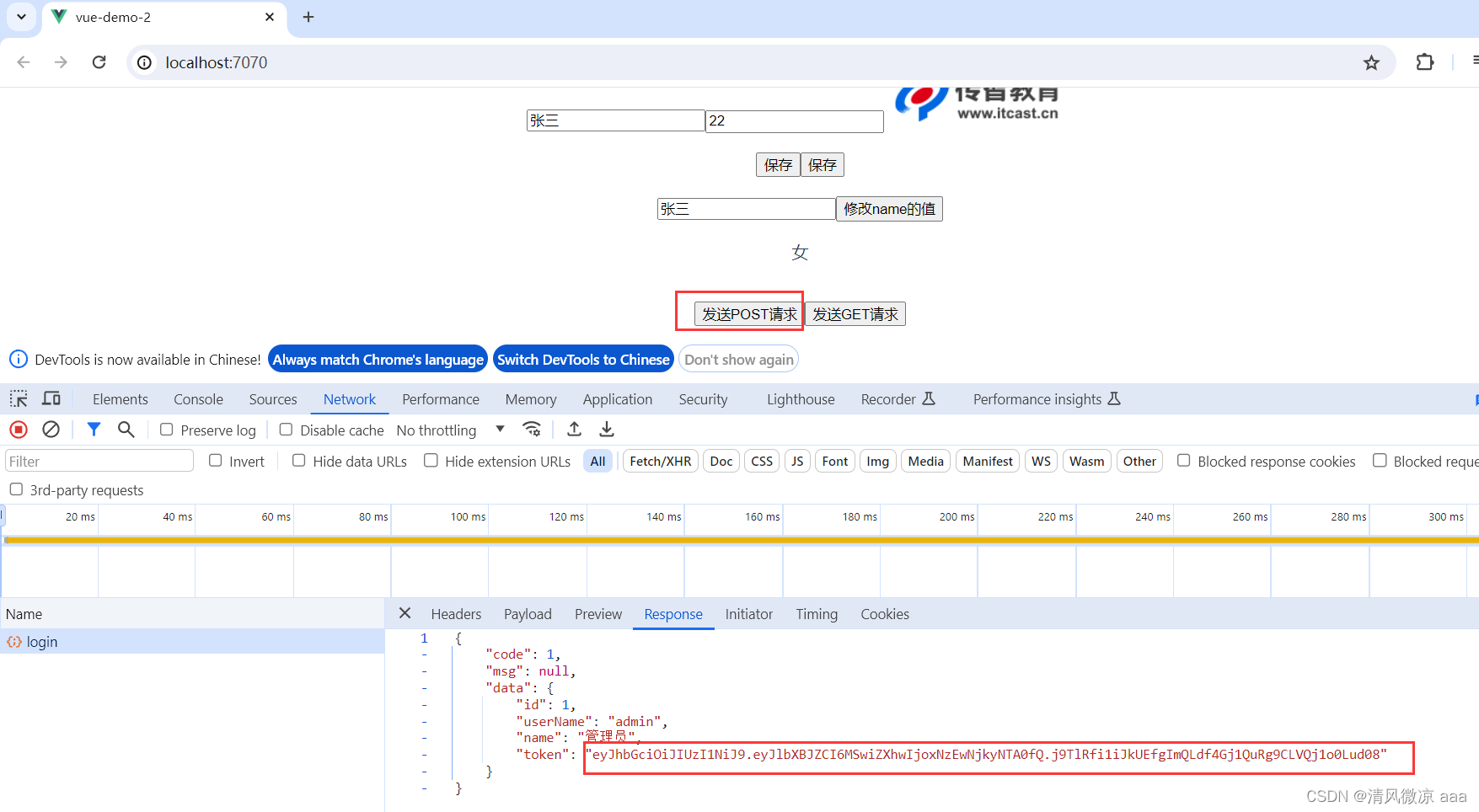Check 3rd-party requests
The width and height of the screenshot is (1479, 812).
(16, 489)
